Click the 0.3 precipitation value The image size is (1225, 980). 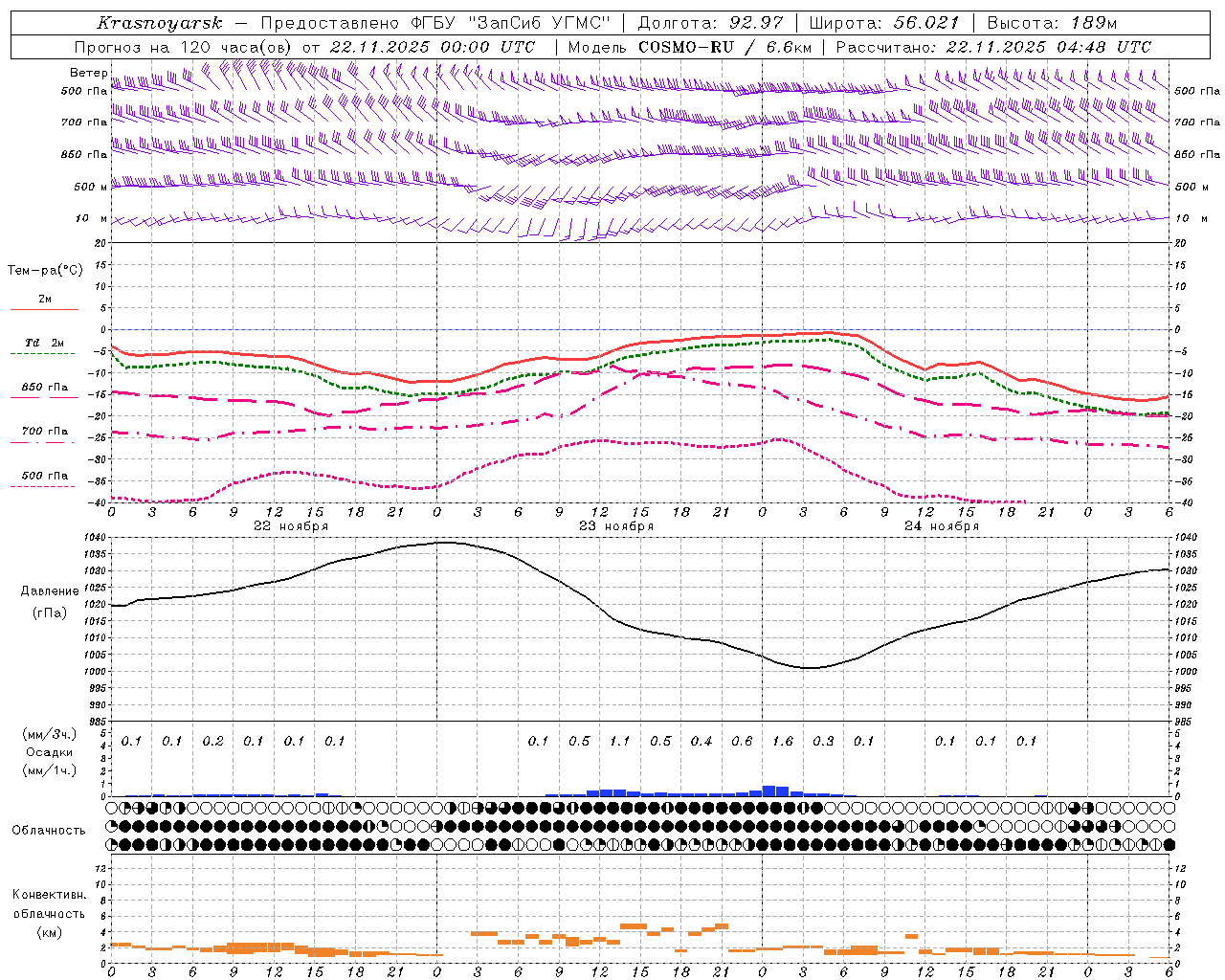coord(823,741)
